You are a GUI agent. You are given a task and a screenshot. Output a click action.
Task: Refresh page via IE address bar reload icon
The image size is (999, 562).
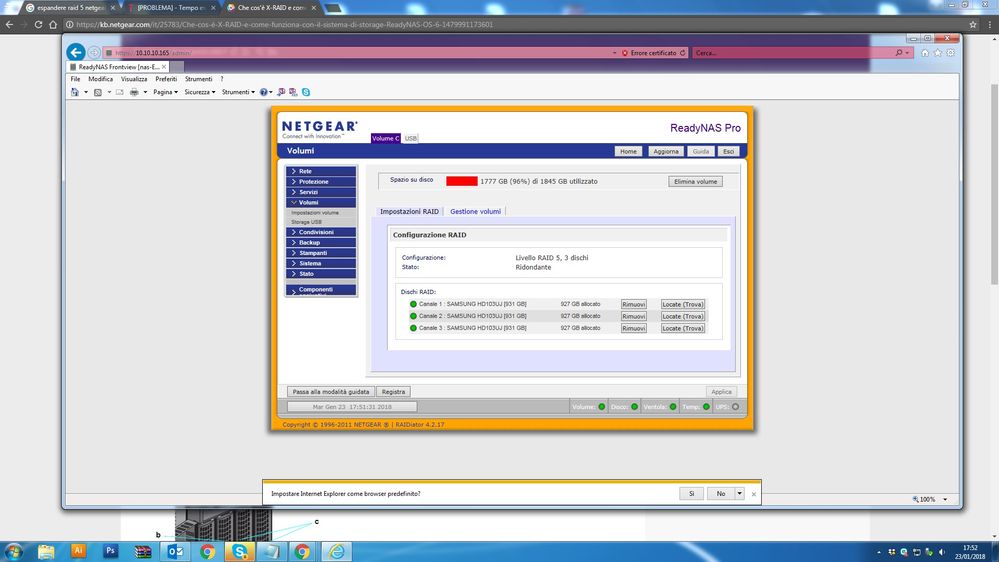[682, 53]
